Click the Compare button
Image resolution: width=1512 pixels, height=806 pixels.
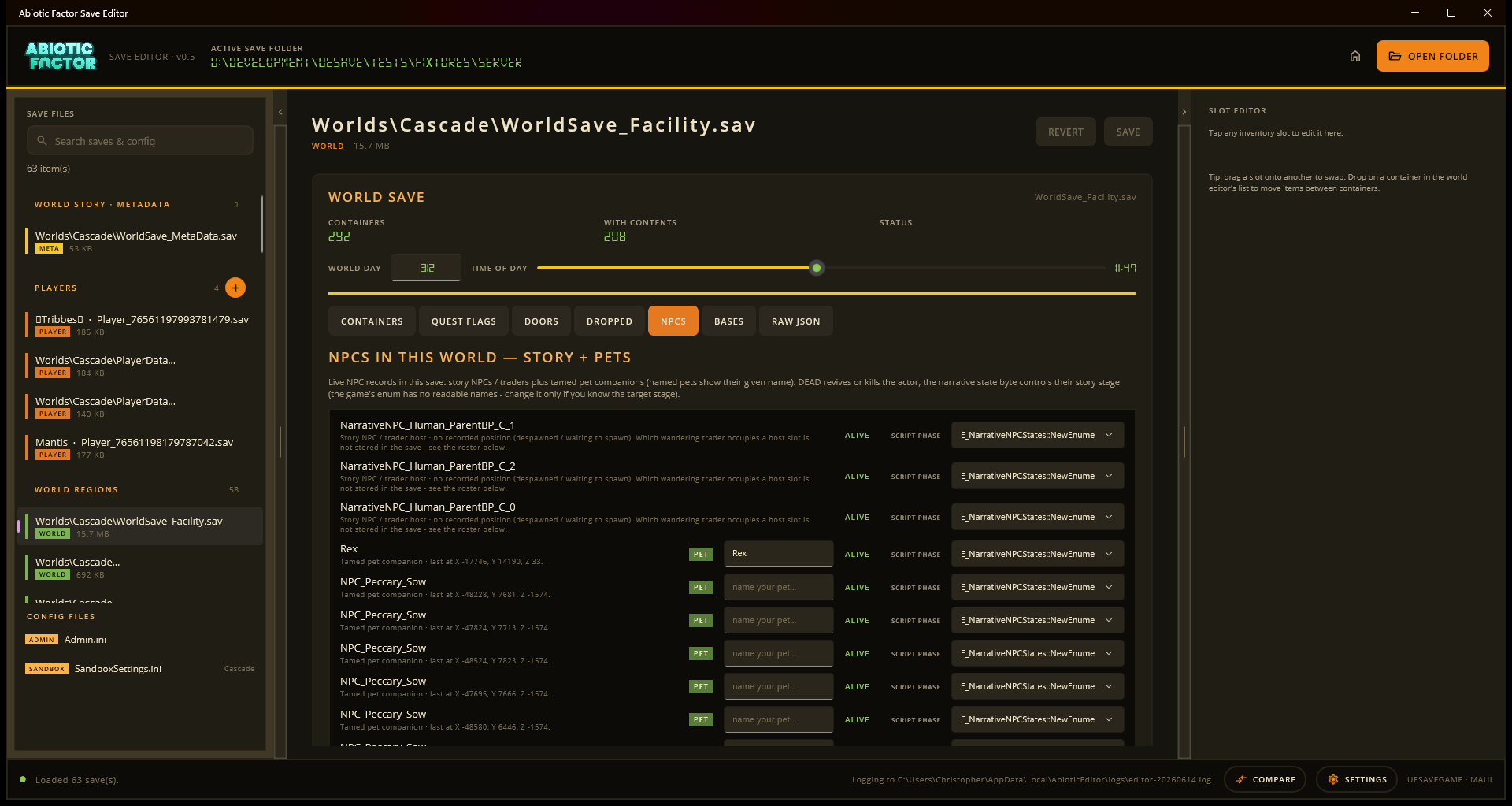[1265, 779]
